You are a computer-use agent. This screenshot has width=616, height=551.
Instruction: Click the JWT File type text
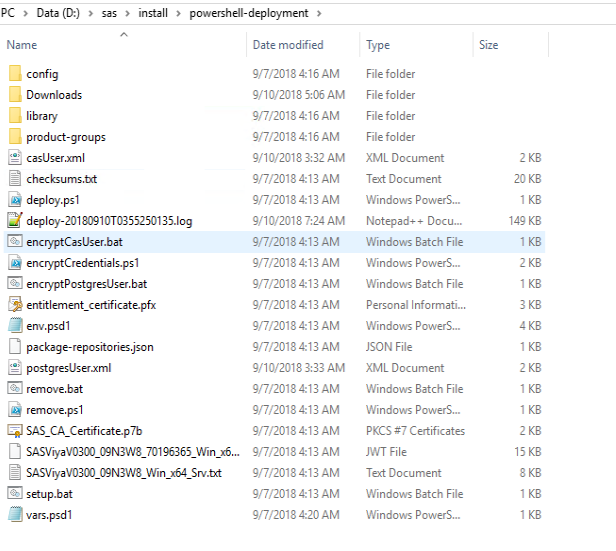pyautogui.click(x=386, y=452)
